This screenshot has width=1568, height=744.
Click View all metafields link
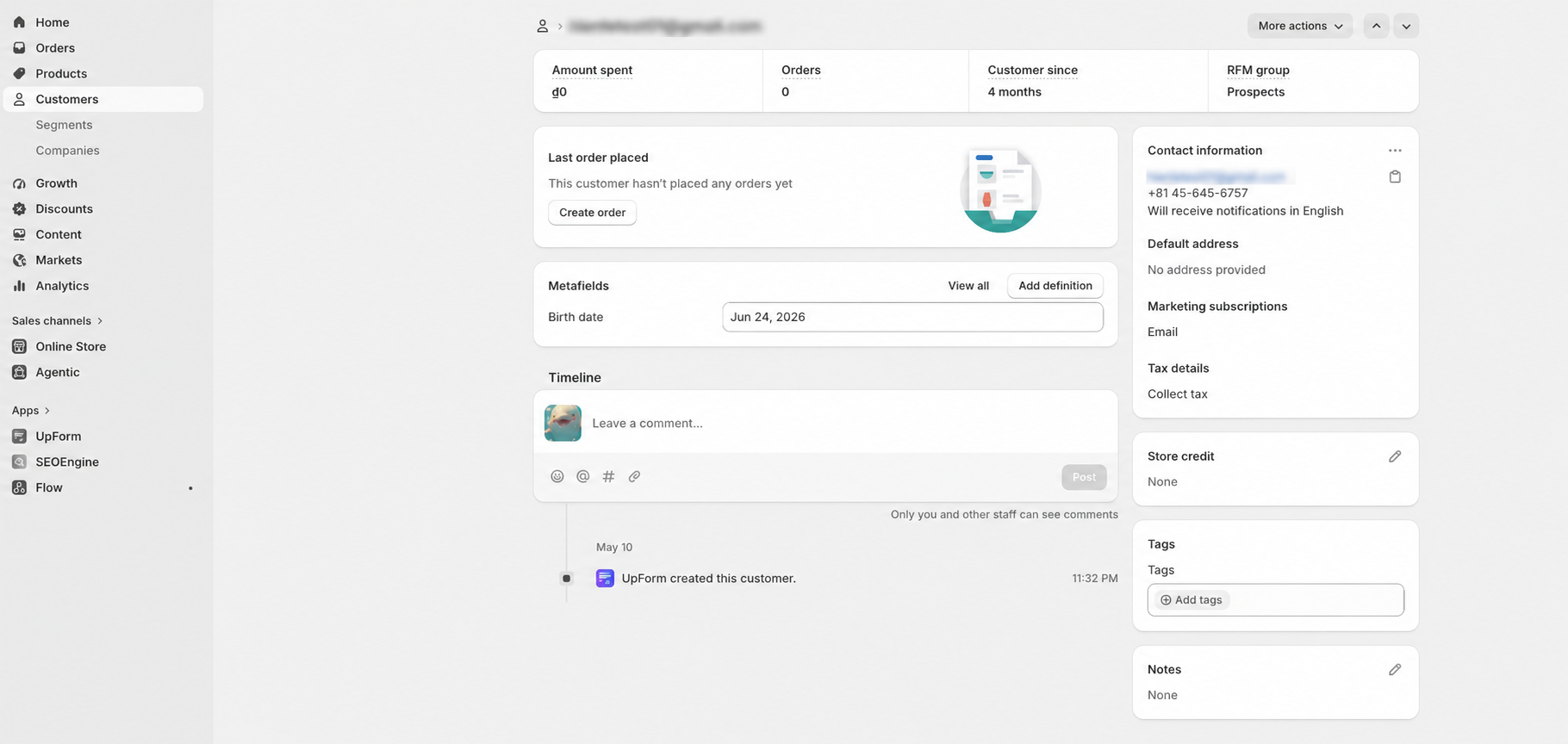click(x=968, y=286)
